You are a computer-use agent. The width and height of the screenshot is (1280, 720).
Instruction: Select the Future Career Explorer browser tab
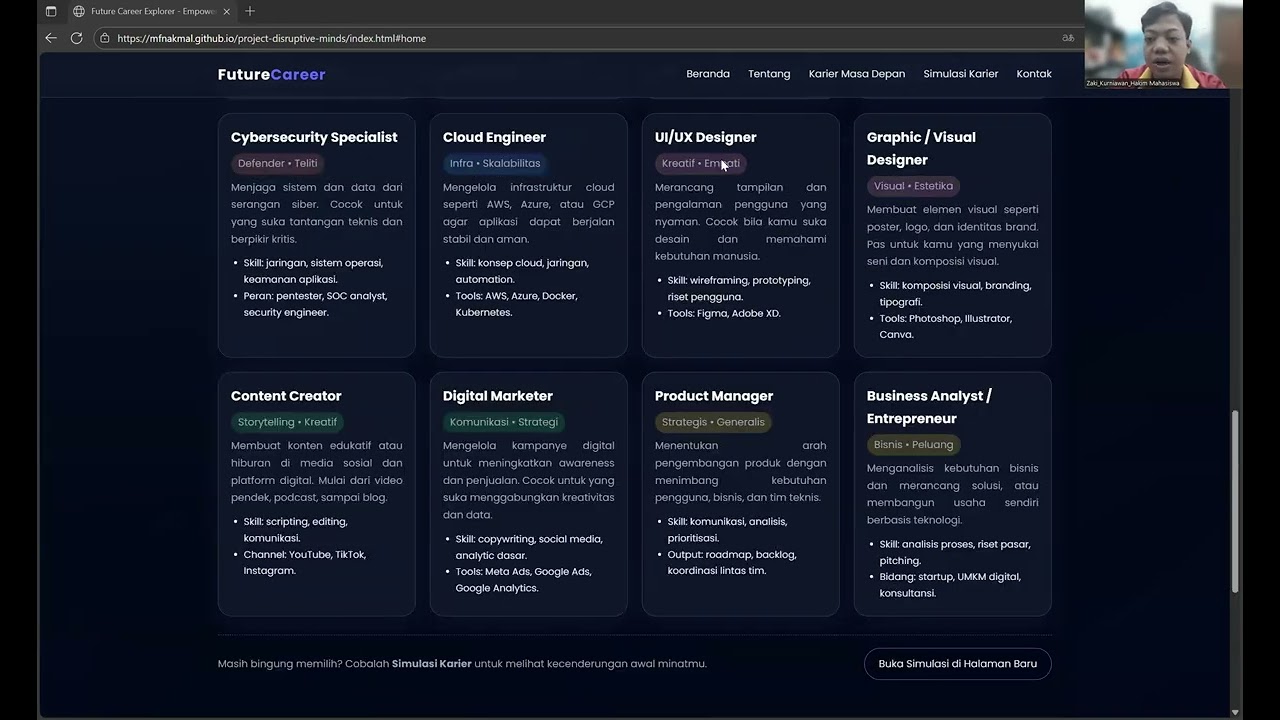click(152, 11)
